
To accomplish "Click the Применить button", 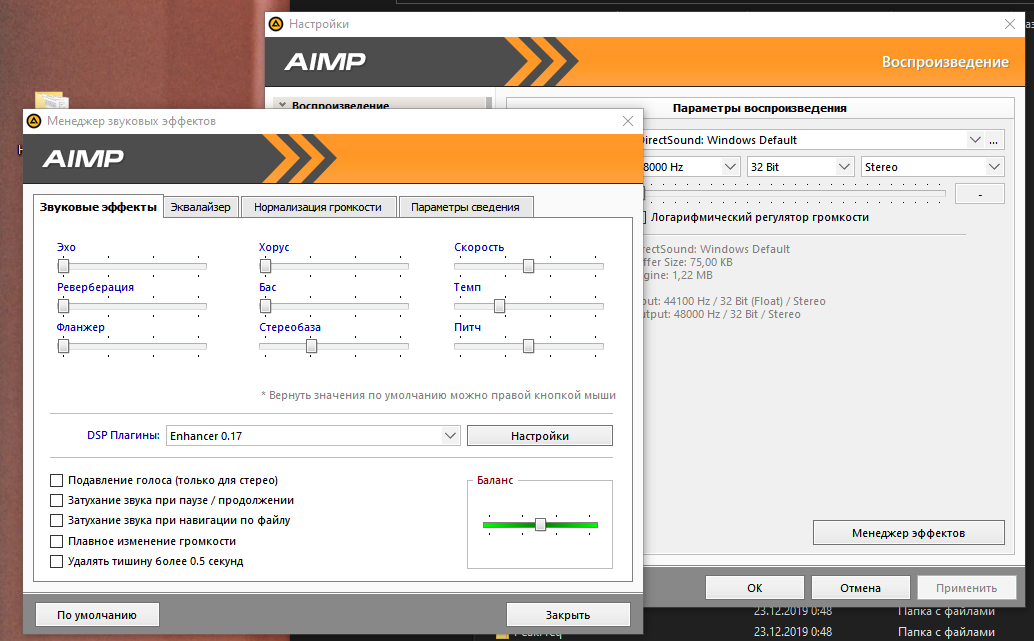I will pyautogui.click(x=966, y=588).
